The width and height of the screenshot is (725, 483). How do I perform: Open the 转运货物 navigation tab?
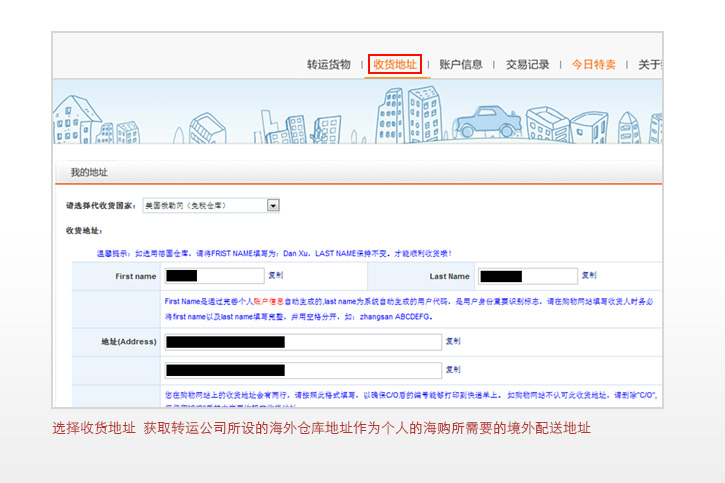(x=328, y=65)
